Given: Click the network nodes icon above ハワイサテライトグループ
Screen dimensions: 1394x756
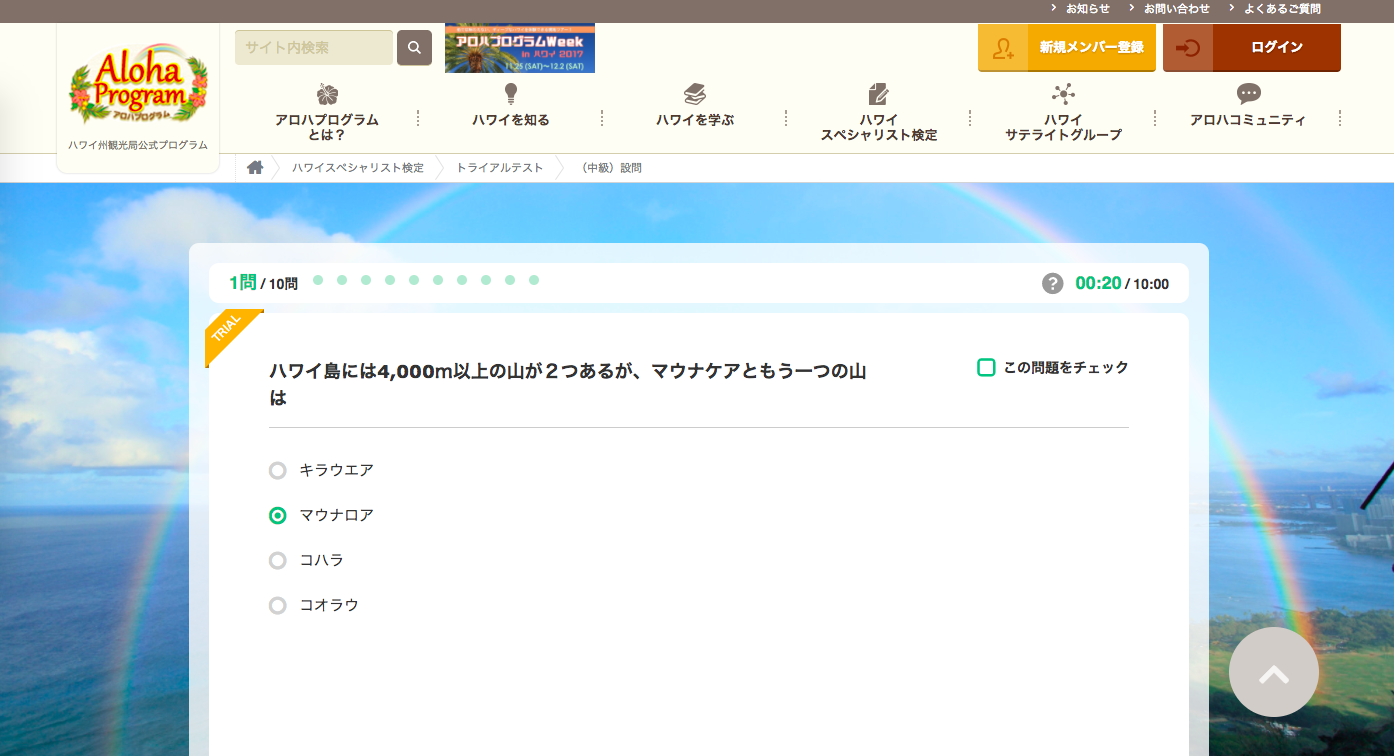Looking at the screenshot, I should click(x=1063, y=94).
